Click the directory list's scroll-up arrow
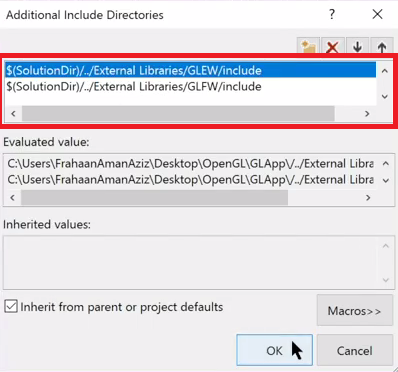The width and height of the screenshot is (398, 372). pos(385,71)
